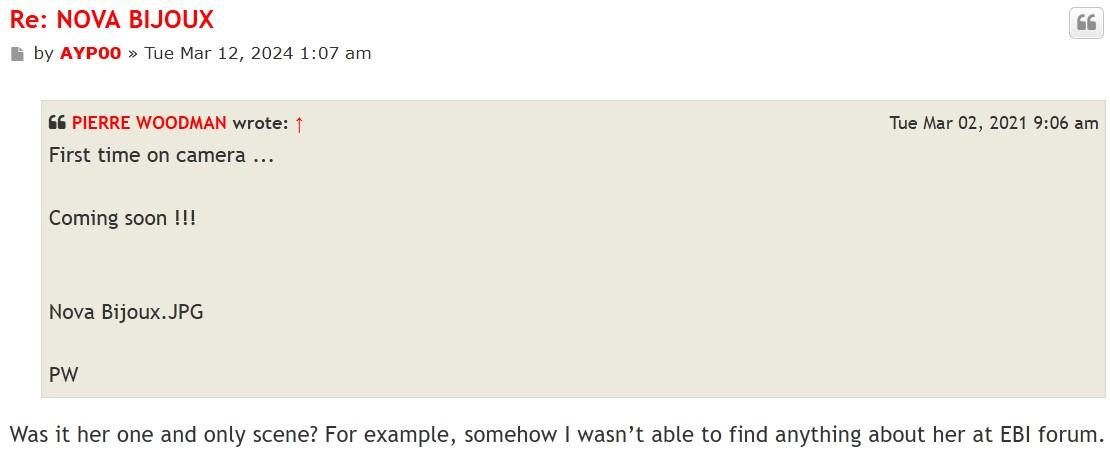Click the quotation mark icon in quote box
The width and height of the screenshot is (1110, 467).
[57, 124]
